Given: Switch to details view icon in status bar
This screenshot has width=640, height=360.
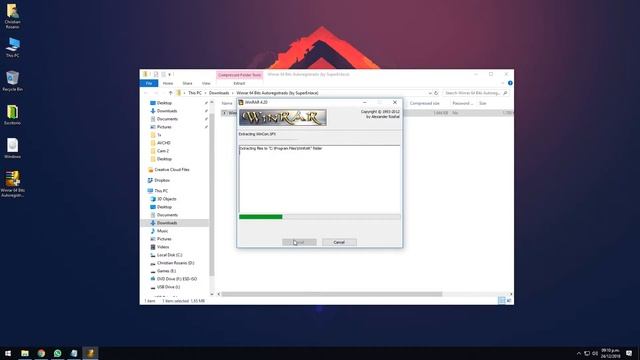Looking at the screenshot, I should [502, 300].
